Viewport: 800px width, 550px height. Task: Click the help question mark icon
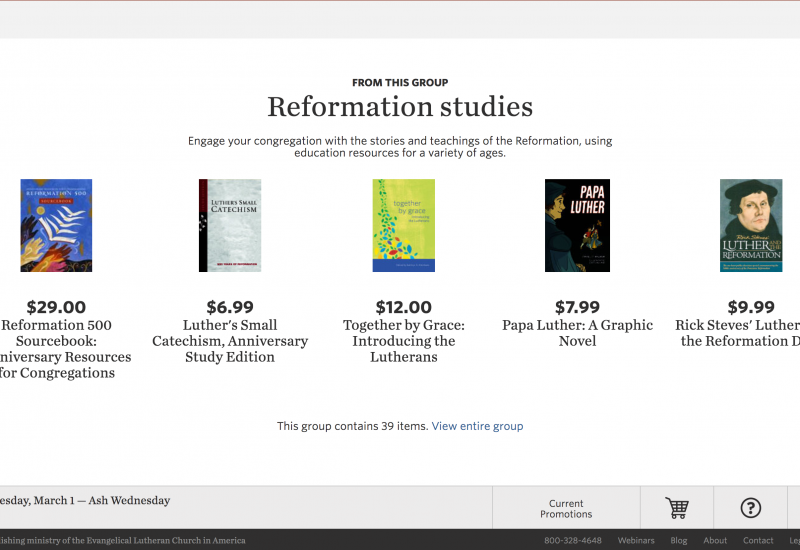click(x=751, y=508)
